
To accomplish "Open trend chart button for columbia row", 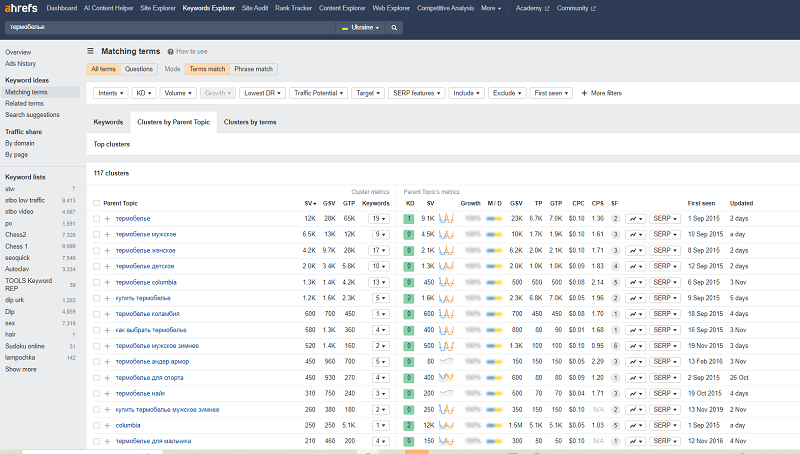I will pyautogui.click(x=636, y=425).
